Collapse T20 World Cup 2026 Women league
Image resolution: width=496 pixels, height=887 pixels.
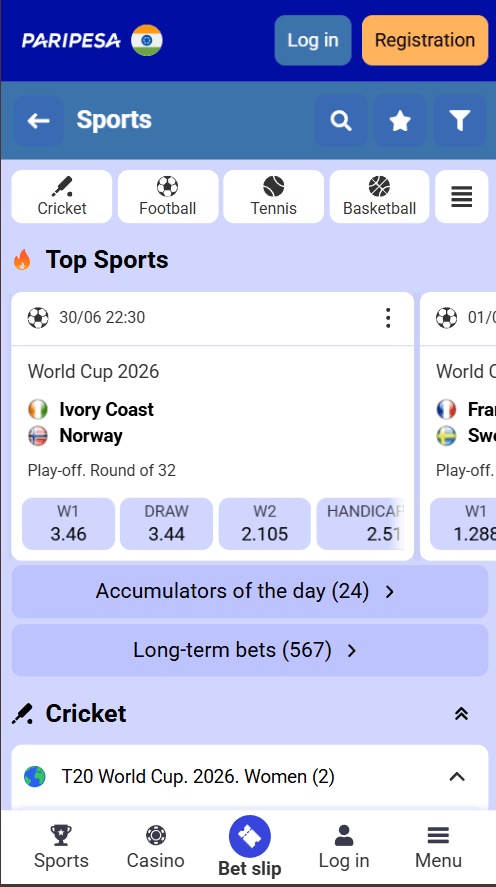[x=457, y=777]
